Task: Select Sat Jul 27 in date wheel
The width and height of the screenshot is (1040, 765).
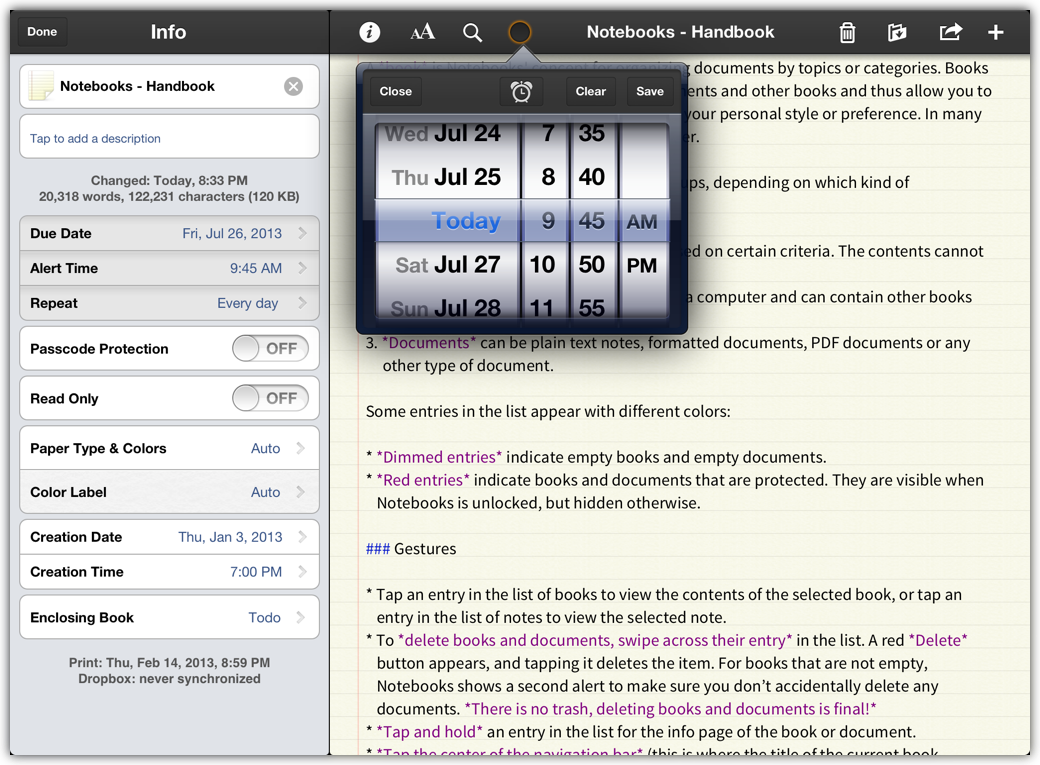Action: point(448,265)
